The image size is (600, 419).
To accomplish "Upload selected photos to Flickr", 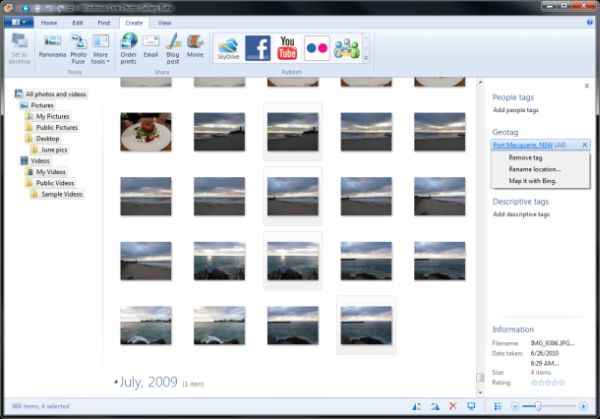I will (x=317, y=48).
